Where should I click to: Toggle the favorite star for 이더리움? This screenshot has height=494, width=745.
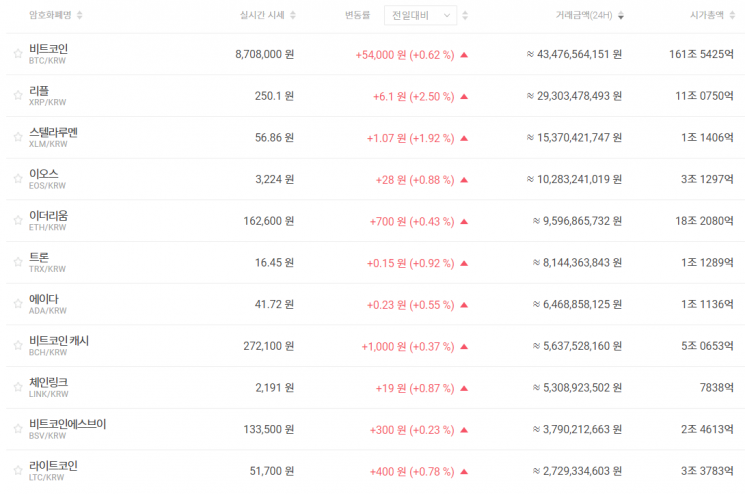[x=18, y=220]
